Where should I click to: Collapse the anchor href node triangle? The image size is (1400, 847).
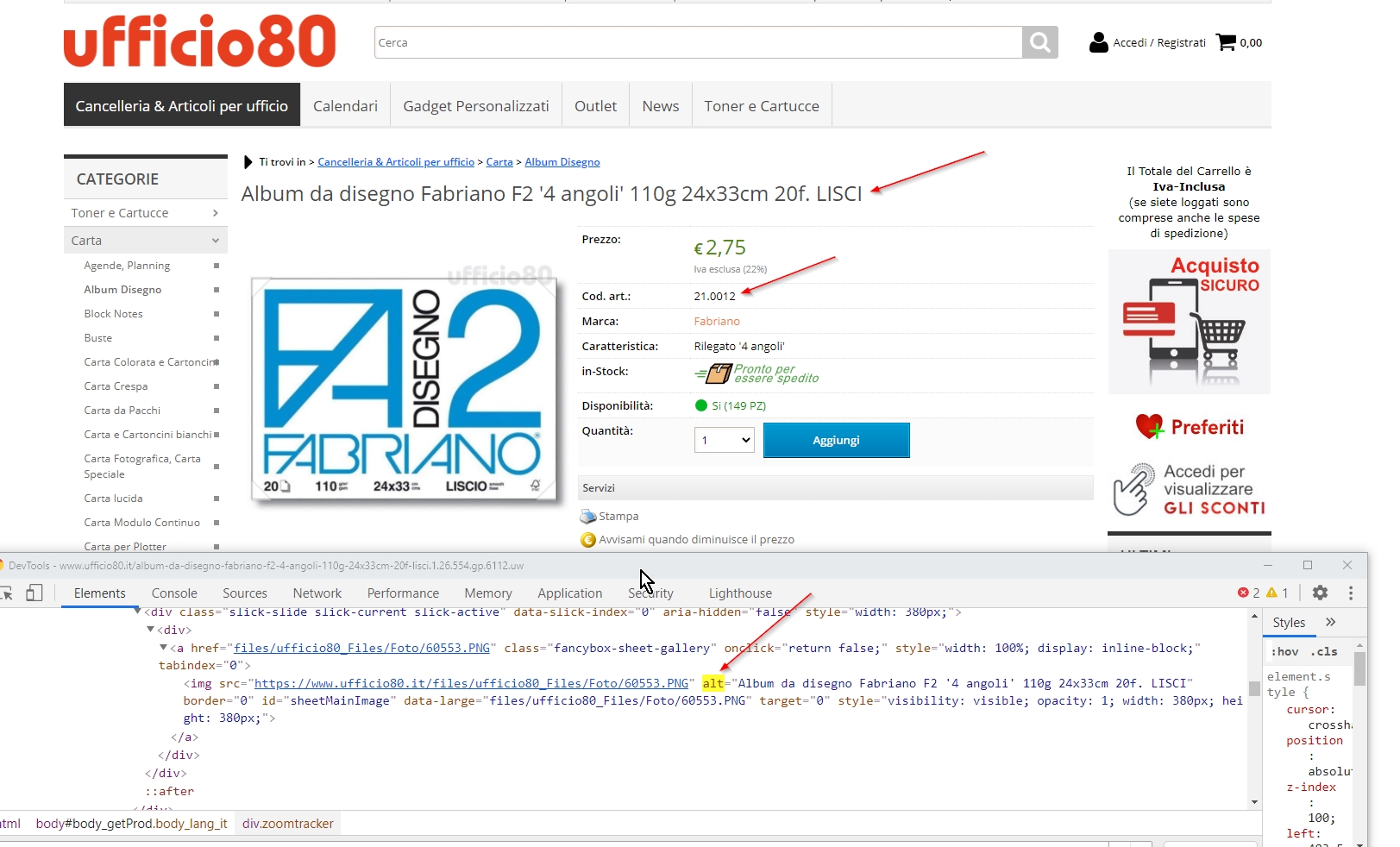tap(163, 648)
